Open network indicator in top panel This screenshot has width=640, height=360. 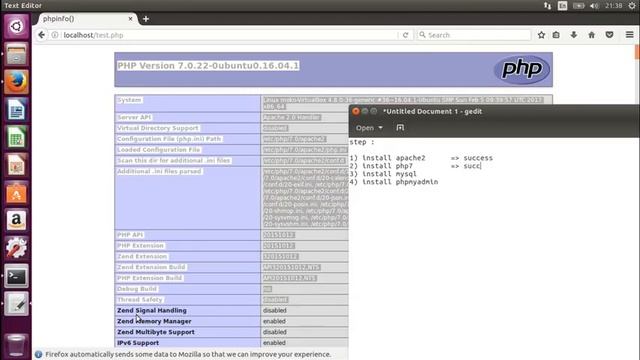click(547, 6)
